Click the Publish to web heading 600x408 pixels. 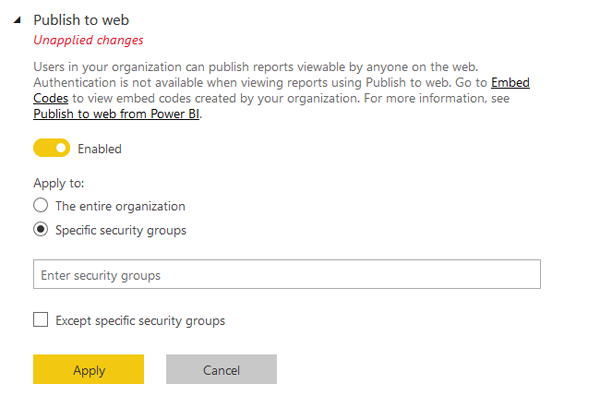pyautogui.click(x=81, y=20)
